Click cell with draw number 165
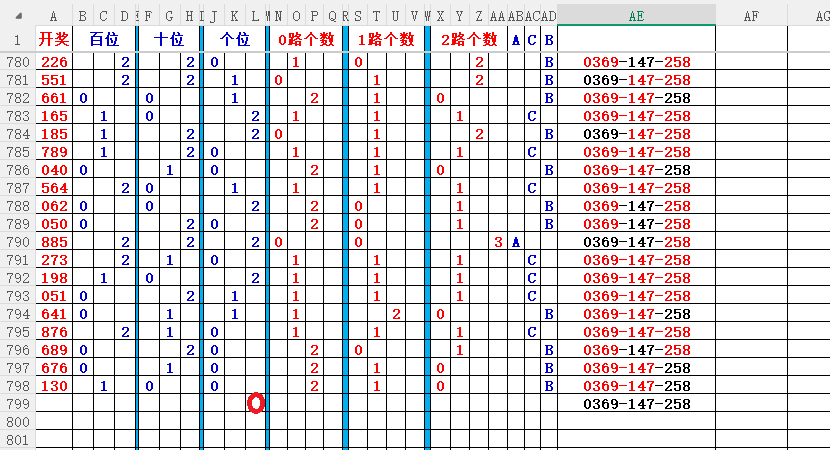Screen dimensions: 830x450 tap(53, 116)
